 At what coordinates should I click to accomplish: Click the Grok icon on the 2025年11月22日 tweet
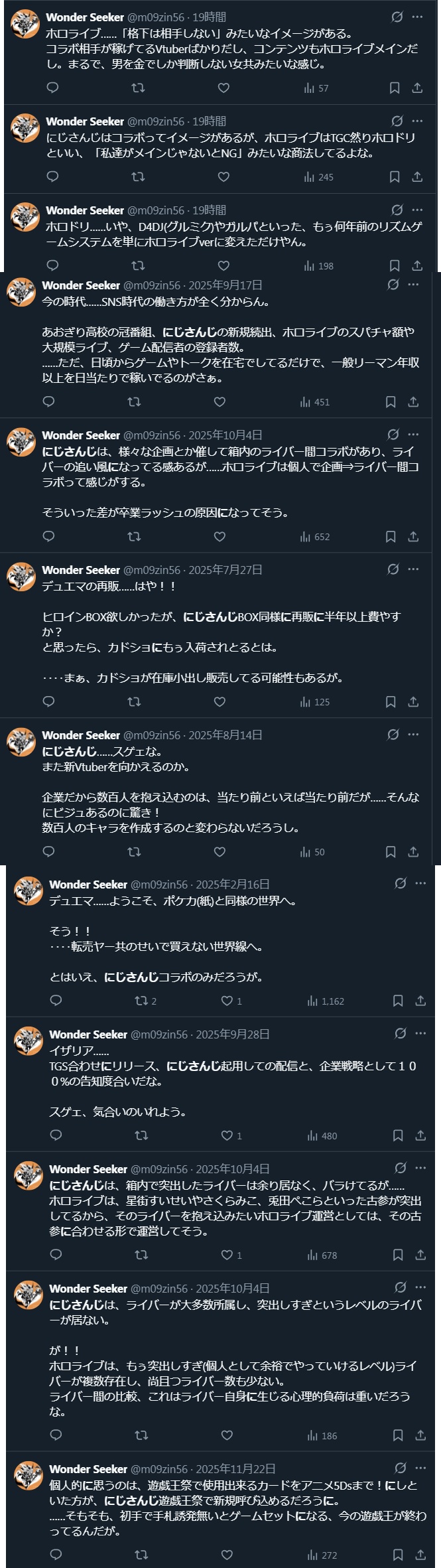pyautogui.click(x=401, y=1468)
